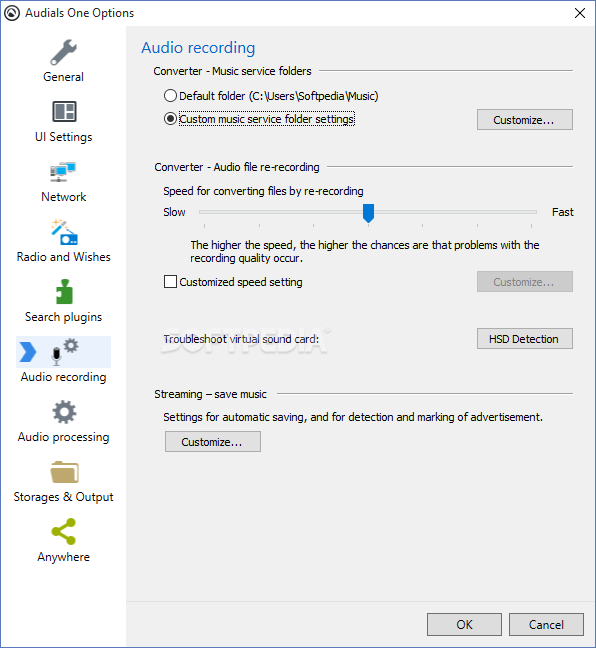The image size is (596, 648).
Task: Enable the Customized speed setting checkbox
Action: click(x=170, y=282)
